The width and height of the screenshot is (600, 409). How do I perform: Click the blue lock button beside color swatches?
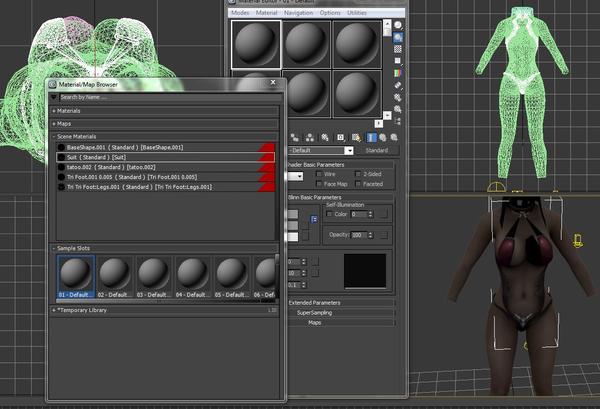coord(314,219)
